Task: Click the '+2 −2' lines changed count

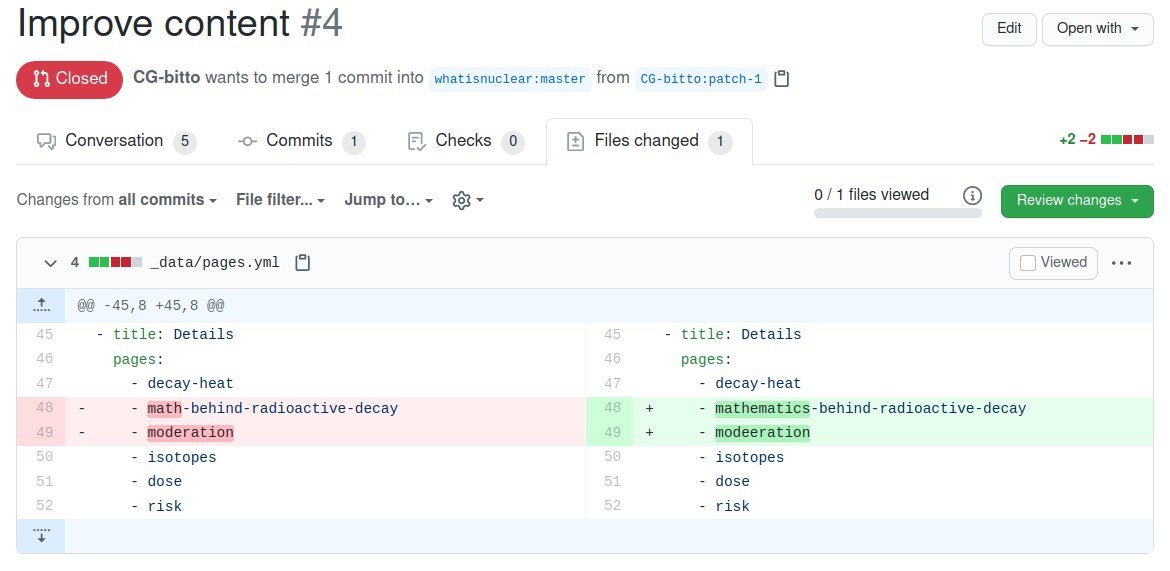Action: pos(1077,140)
